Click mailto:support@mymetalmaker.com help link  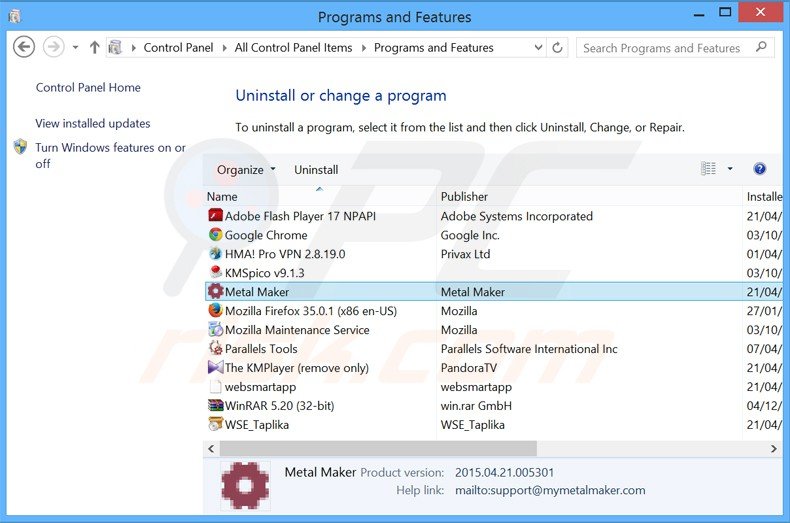pos(550,490)
